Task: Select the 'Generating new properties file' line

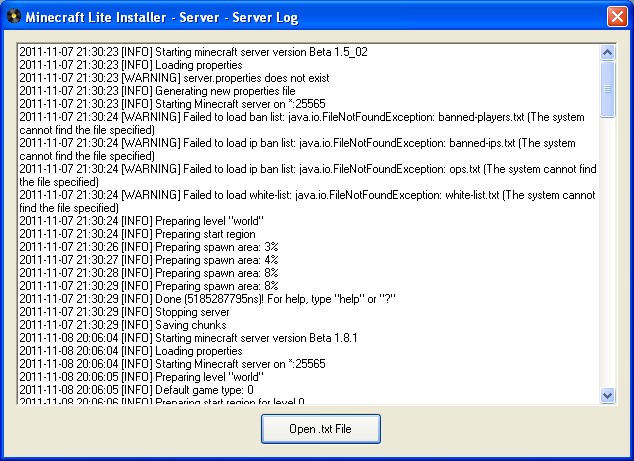Action: (x=157, y=91)
